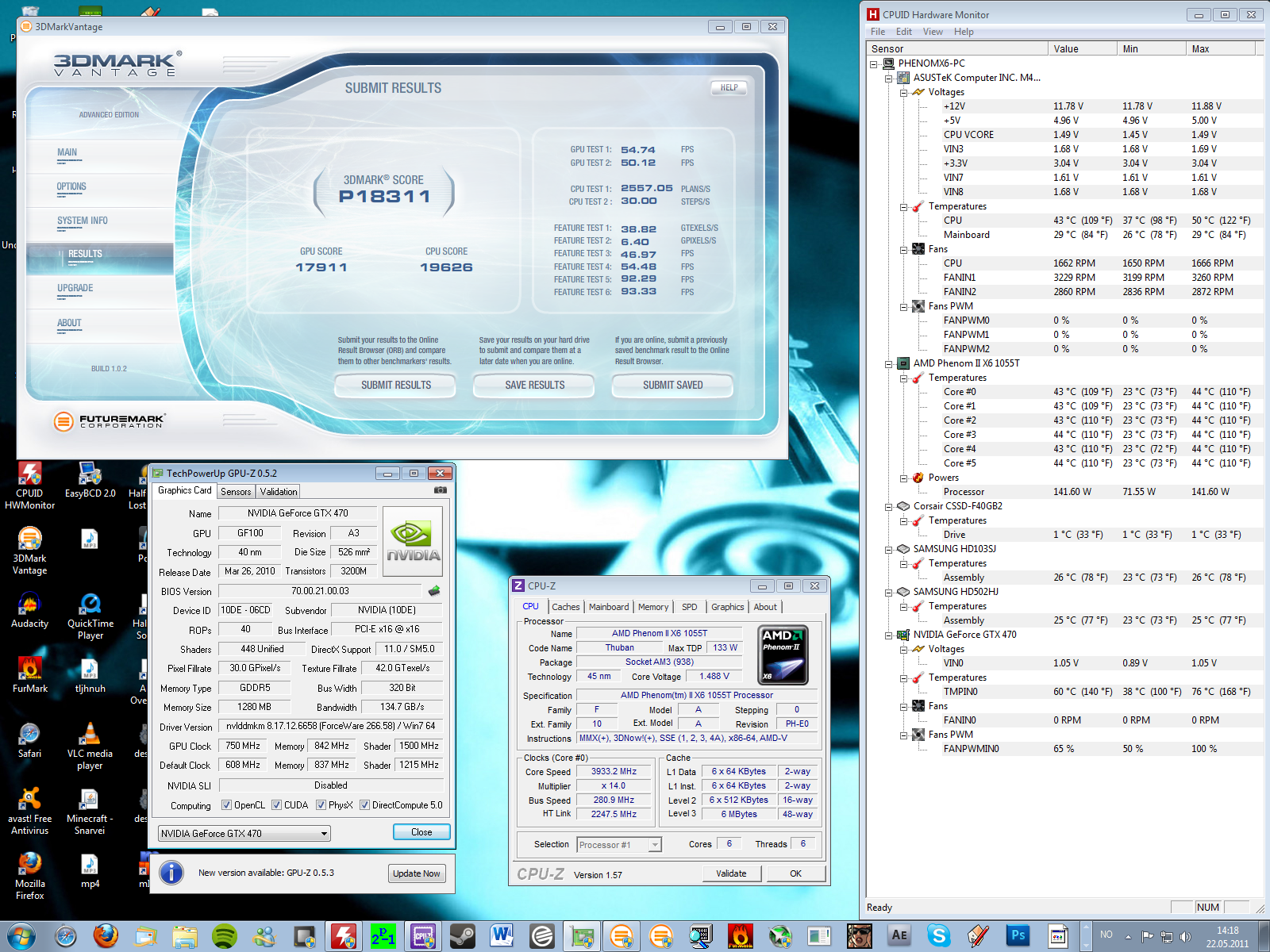Viewport: 1270px width, 952px height.
Task: Collapse NVIDIA GeForce GTX 470 node in HWMonitor
Action: coord(889,635)
